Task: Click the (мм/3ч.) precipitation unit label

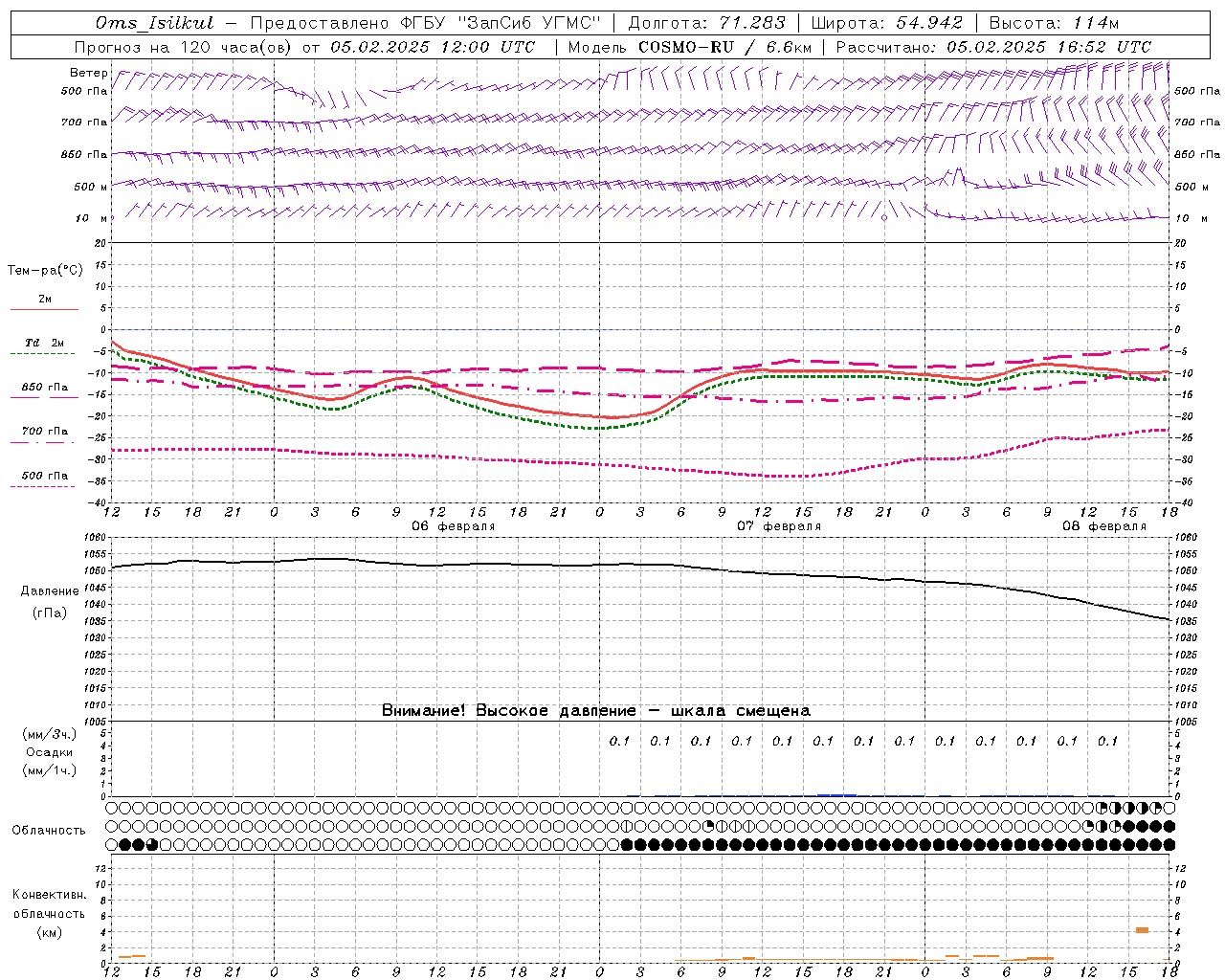Action: pos(50,734)
